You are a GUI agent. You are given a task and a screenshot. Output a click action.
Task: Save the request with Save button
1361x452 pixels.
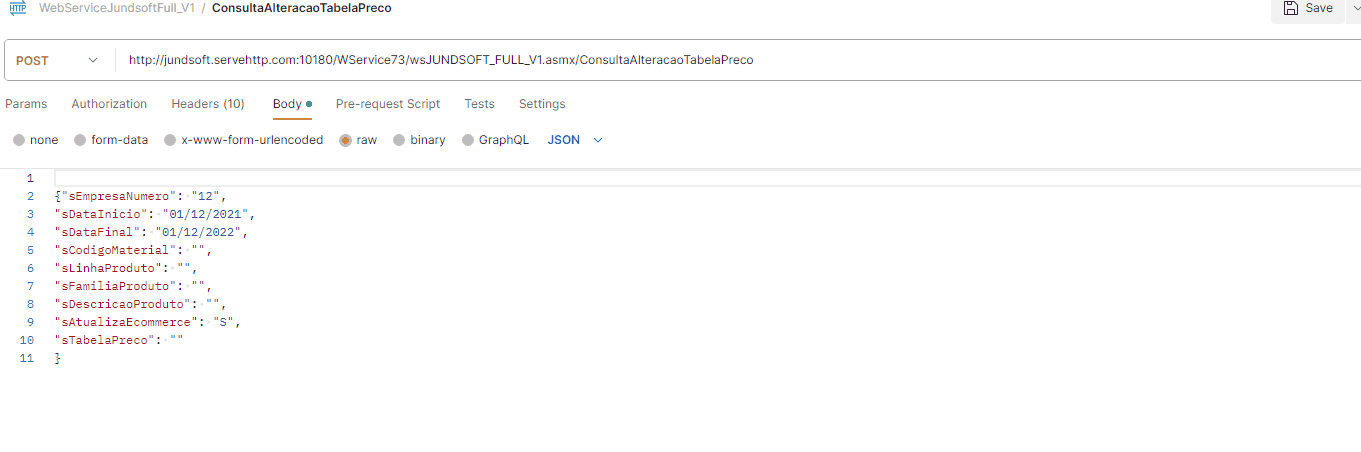(1307, 9)
